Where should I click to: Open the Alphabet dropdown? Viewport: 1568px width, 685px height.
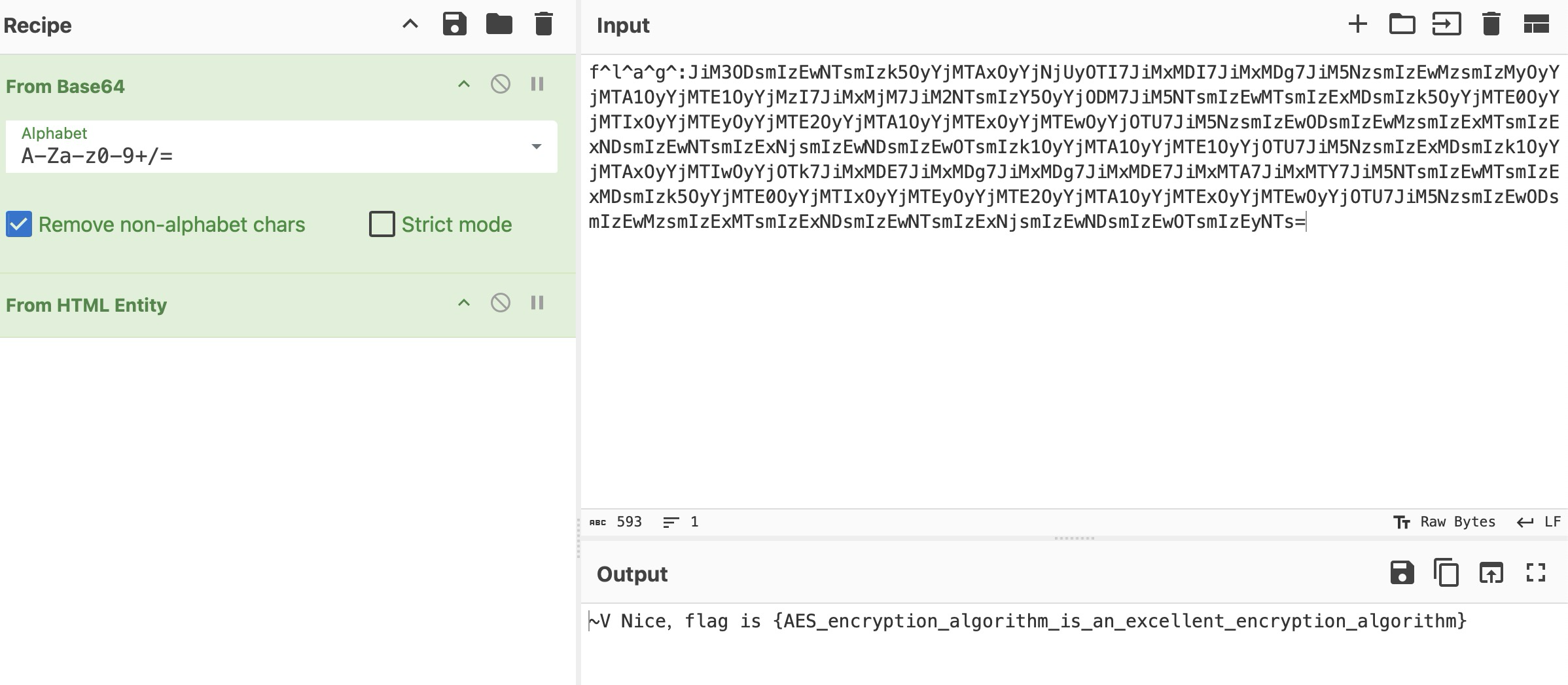coord(537,147)
